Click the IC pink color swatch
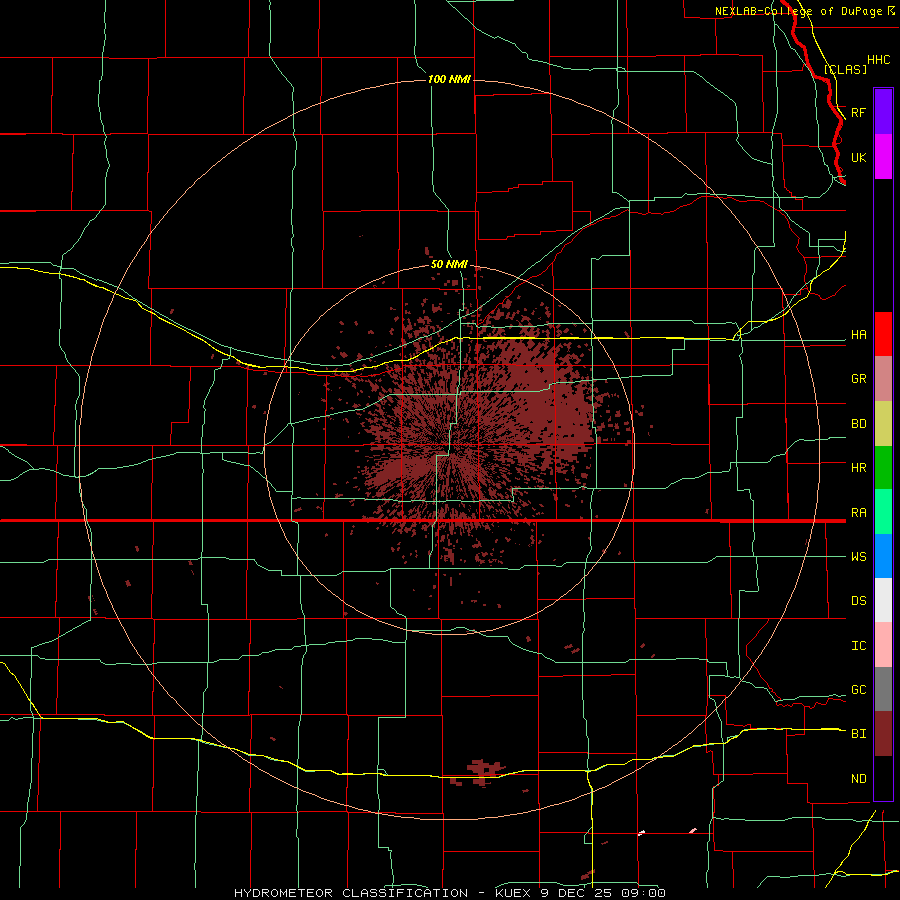The width and height of the screenshot is (900, 900). coord(883,645)
